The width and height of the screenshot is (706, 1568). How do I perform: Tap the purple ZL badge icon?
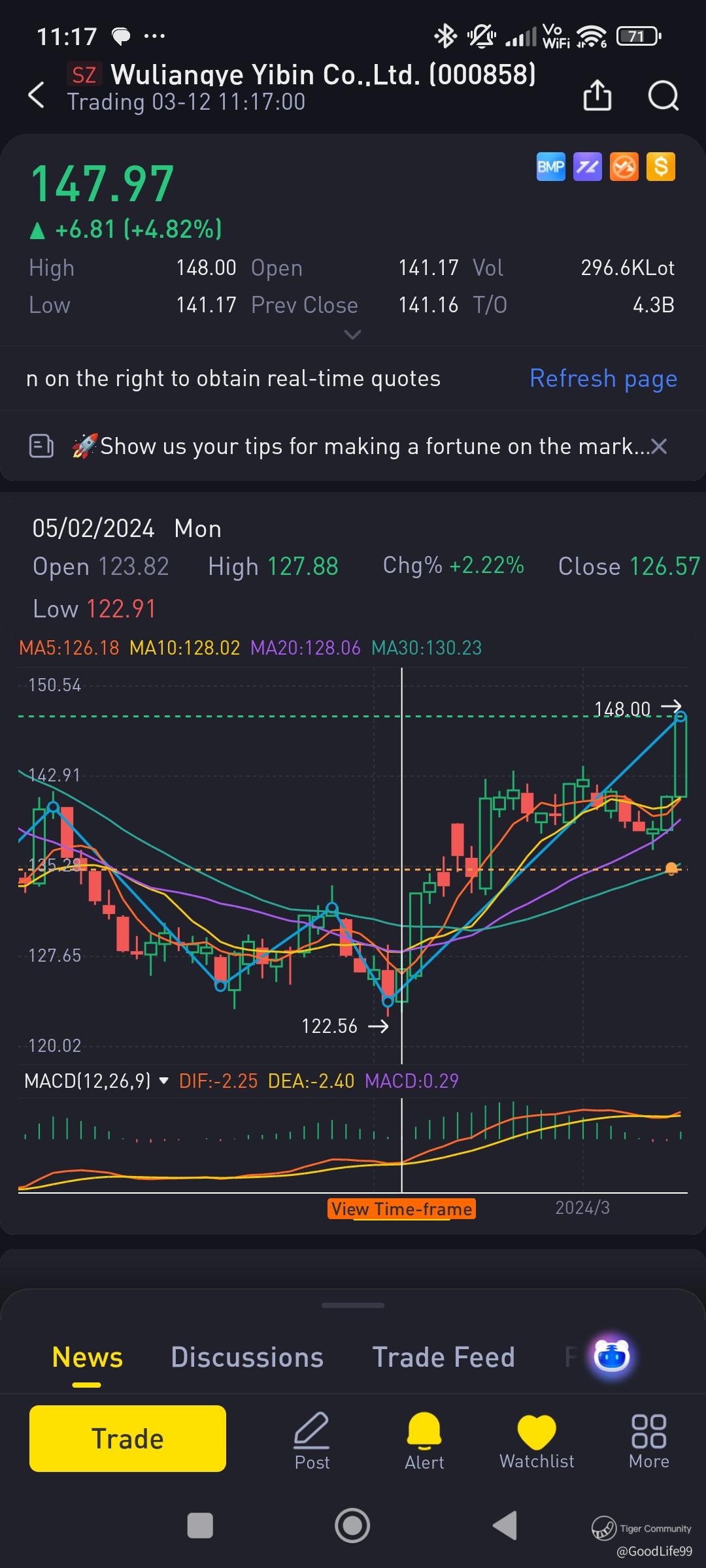pos(587,167)
